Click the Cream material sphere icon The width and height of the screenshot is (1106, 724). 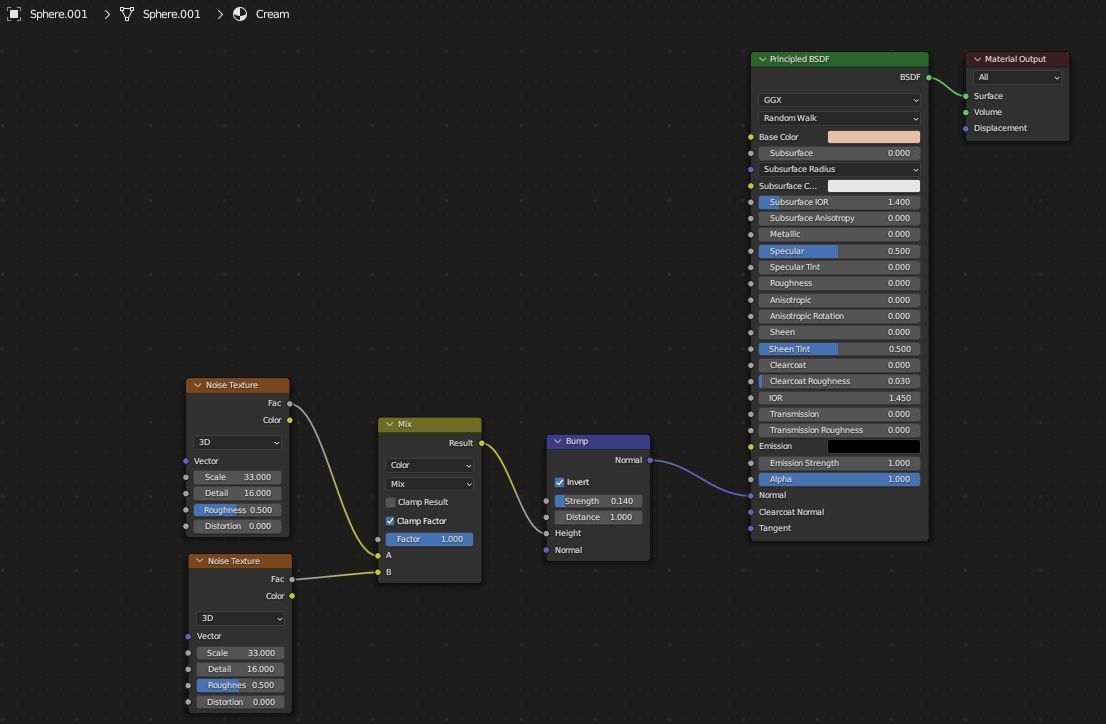point(240,14)
